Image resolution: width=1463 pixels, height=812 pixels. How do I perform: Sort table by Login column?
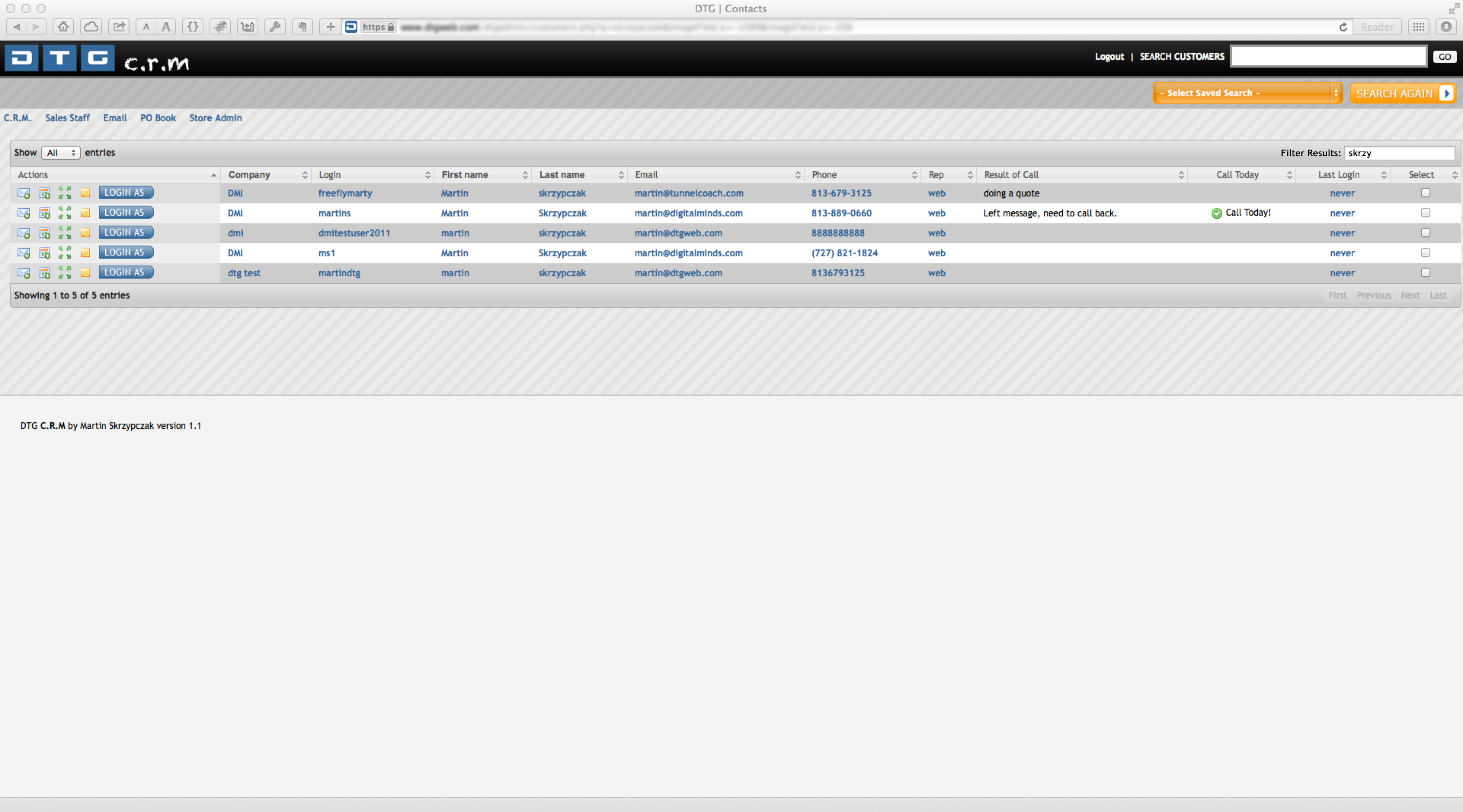373,175
